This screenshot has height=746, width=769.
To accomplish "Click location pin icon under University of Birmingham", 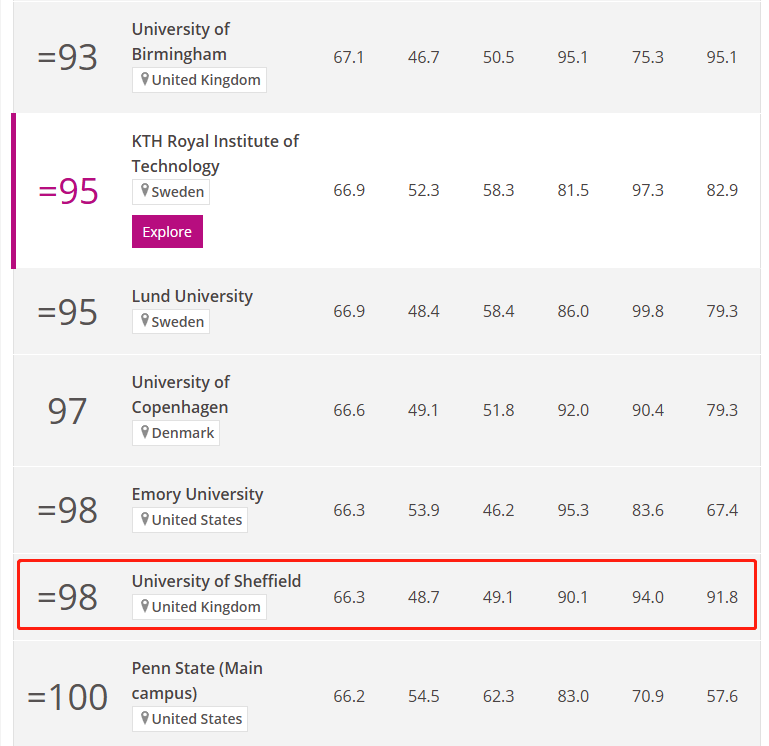I will click(x=145, y=79).
